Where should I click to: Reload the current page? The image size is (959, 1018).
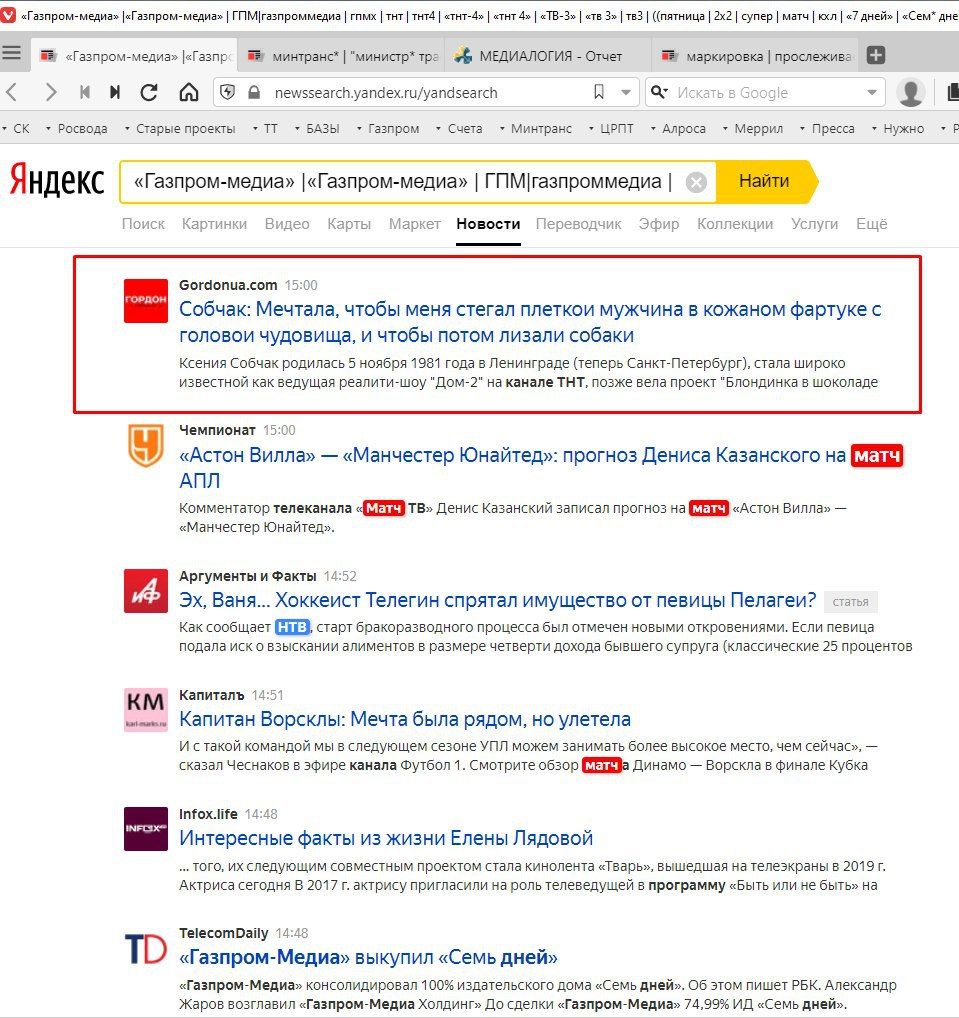149,93
